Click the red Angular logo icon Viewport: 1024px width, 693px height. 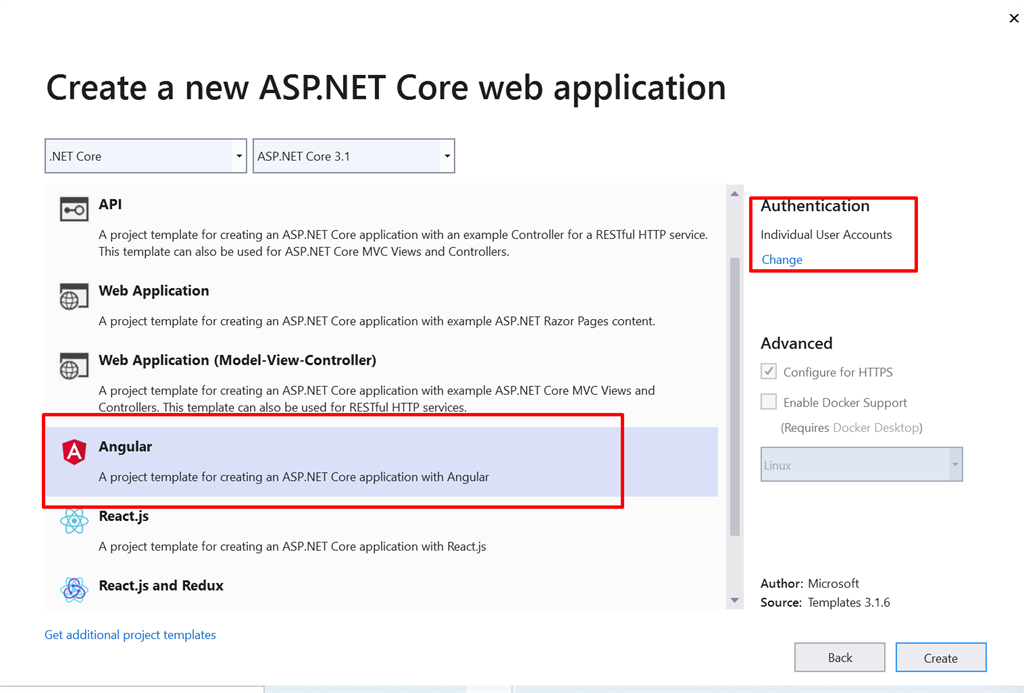click(x=74, y=452)
